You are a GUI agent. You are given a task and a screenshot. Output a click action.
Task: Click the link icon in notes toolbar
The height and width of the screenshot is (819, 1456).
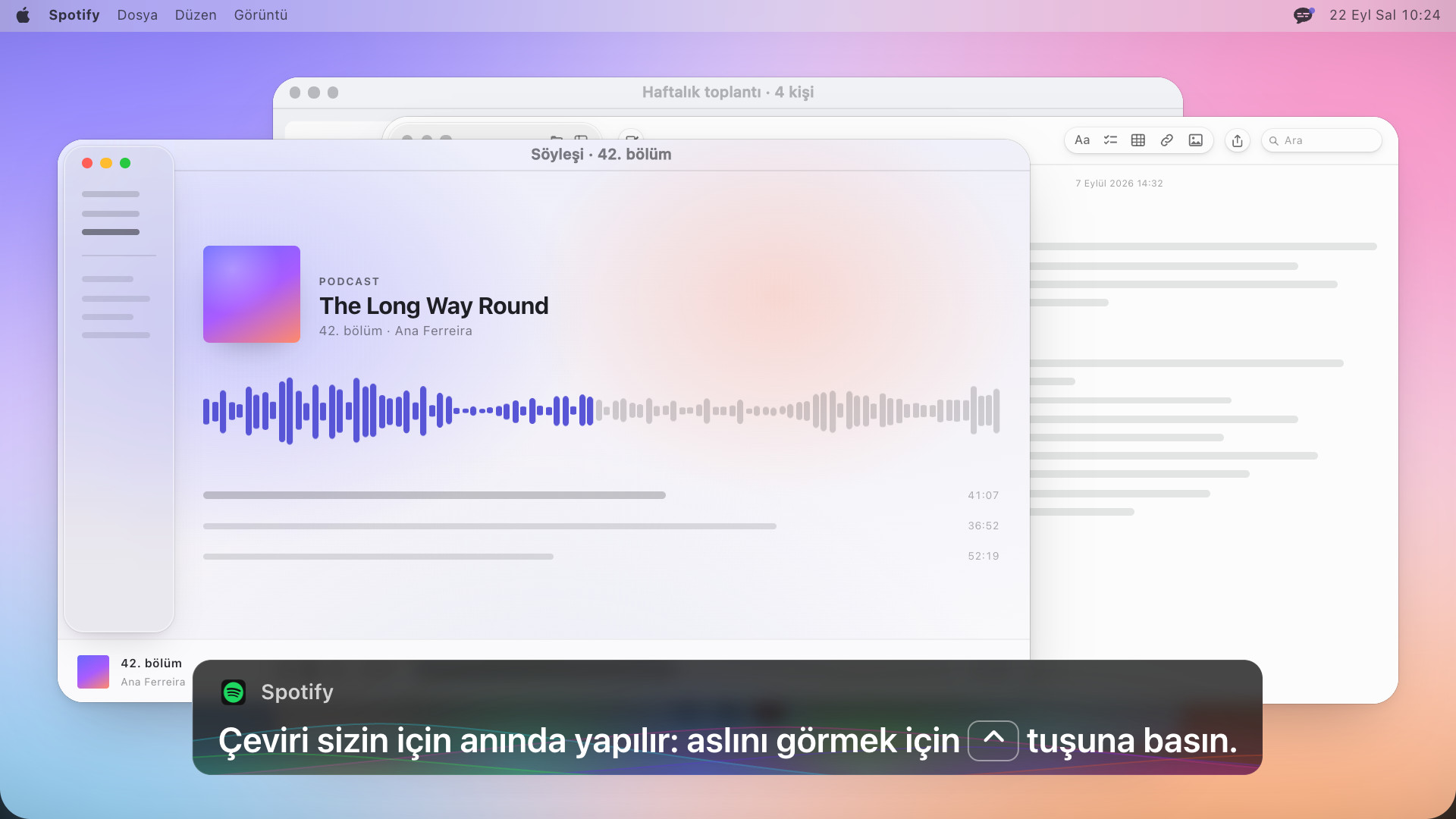pos(1167,140)
